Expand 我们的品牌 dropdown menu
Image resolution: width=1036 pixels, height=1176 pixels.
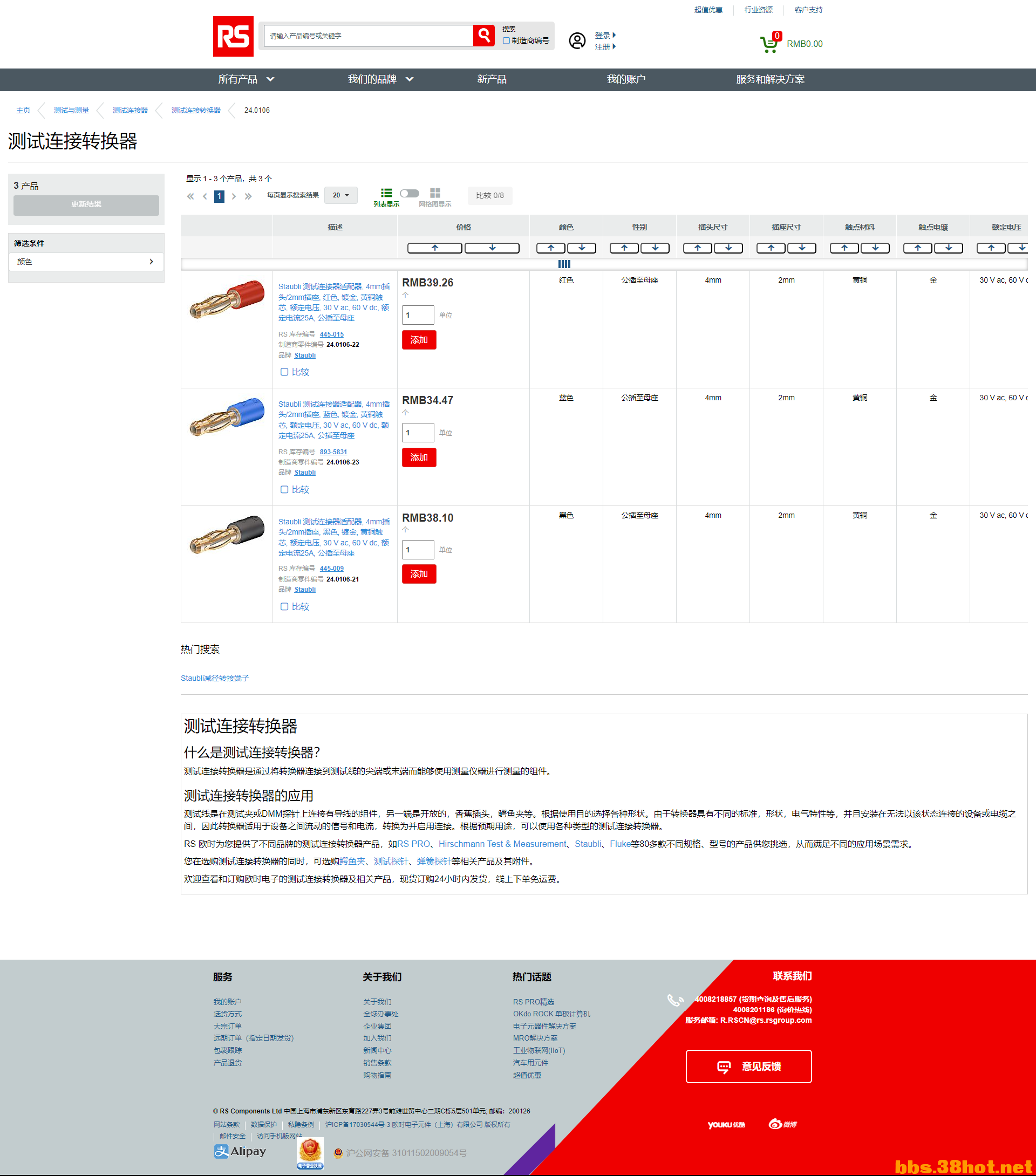click(x=380, y=79)
